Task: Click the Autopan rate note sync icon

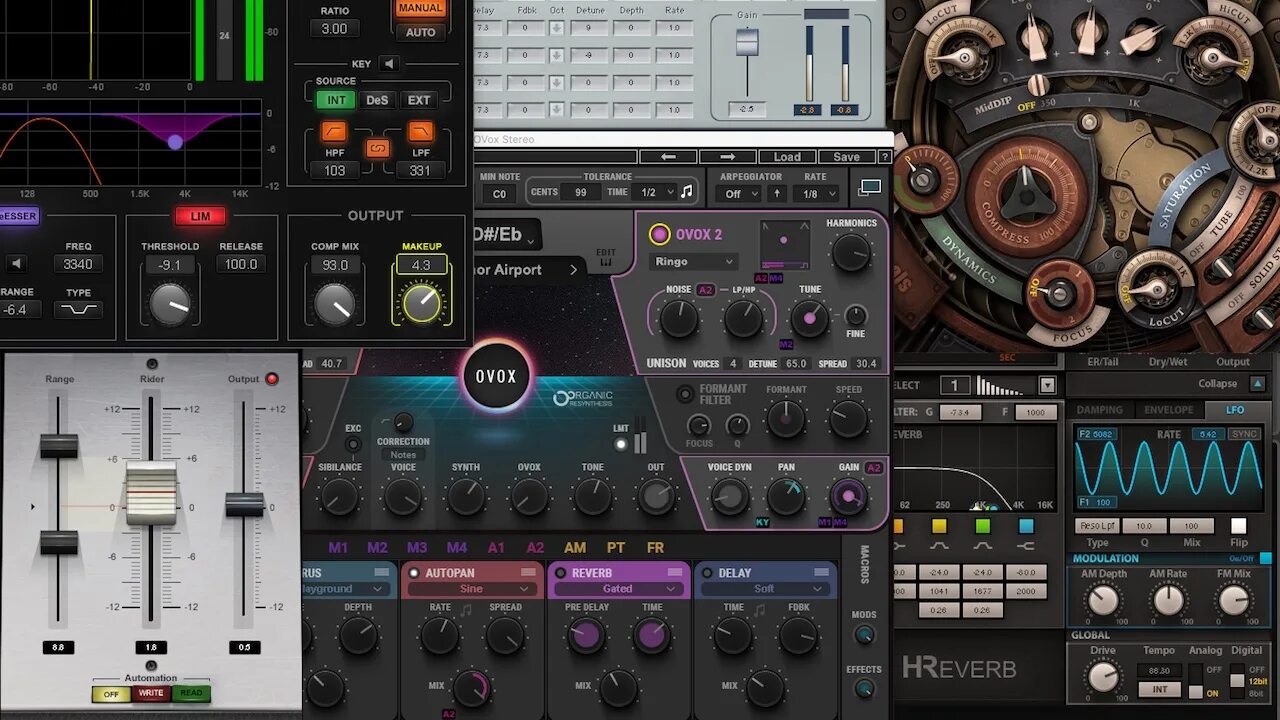Action: pyautogui.click(x=467, y=610)
